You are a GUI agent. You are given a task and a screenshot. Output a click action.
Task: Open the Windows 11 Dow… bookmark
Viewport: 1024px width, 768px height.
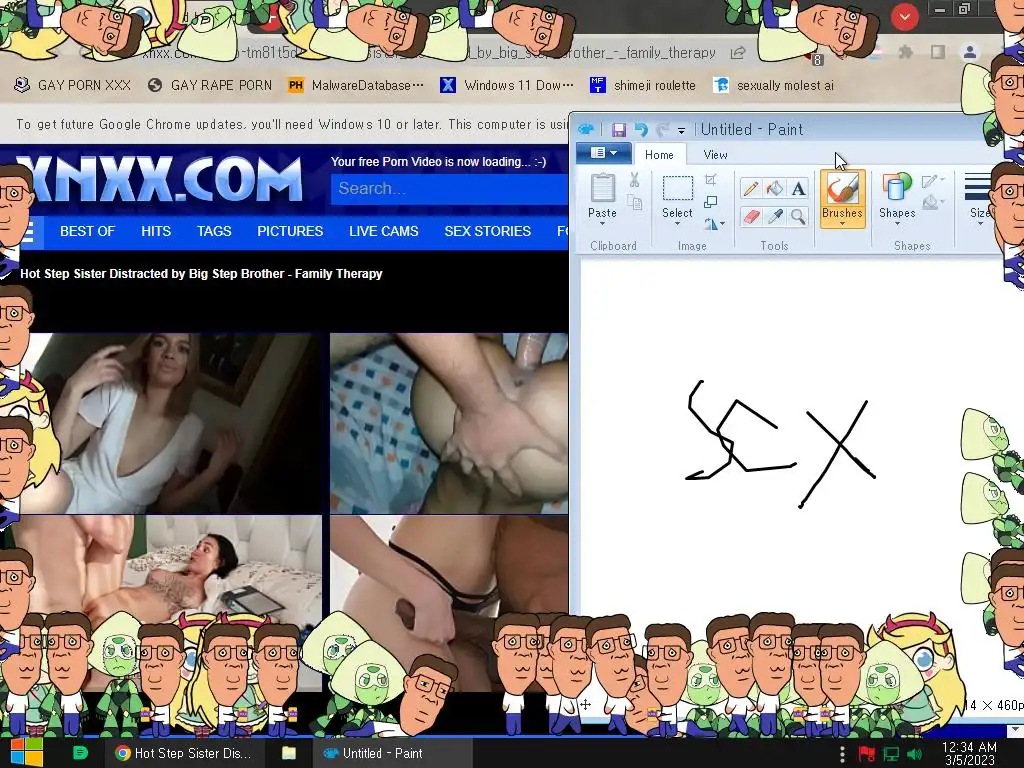tap(507, 85)
